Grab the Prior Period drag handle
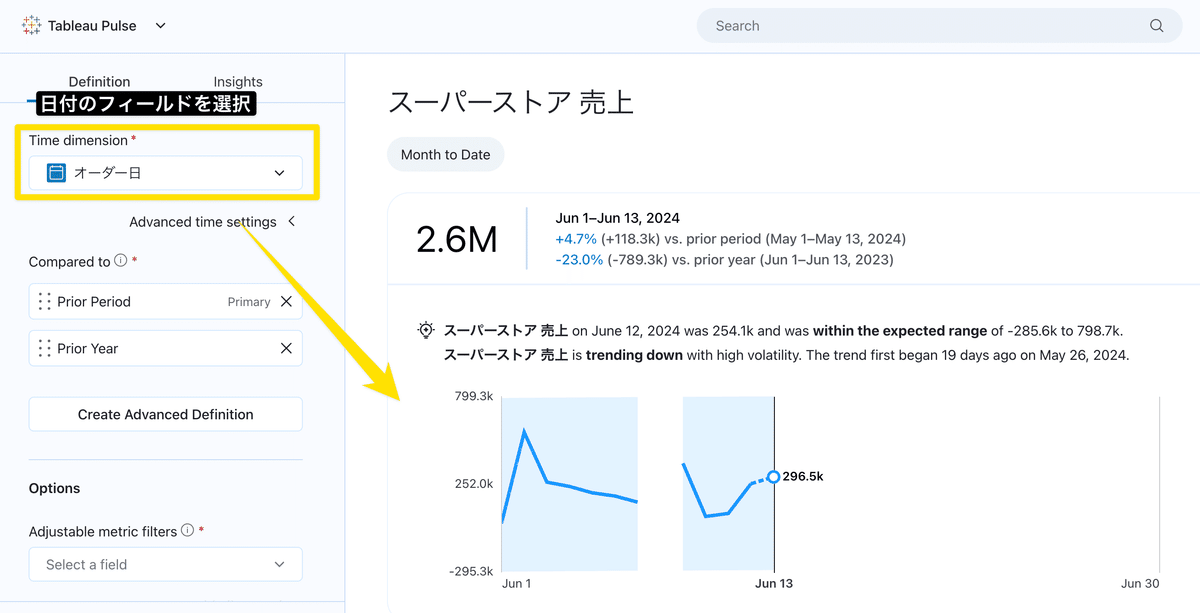 tap(44, 301)
